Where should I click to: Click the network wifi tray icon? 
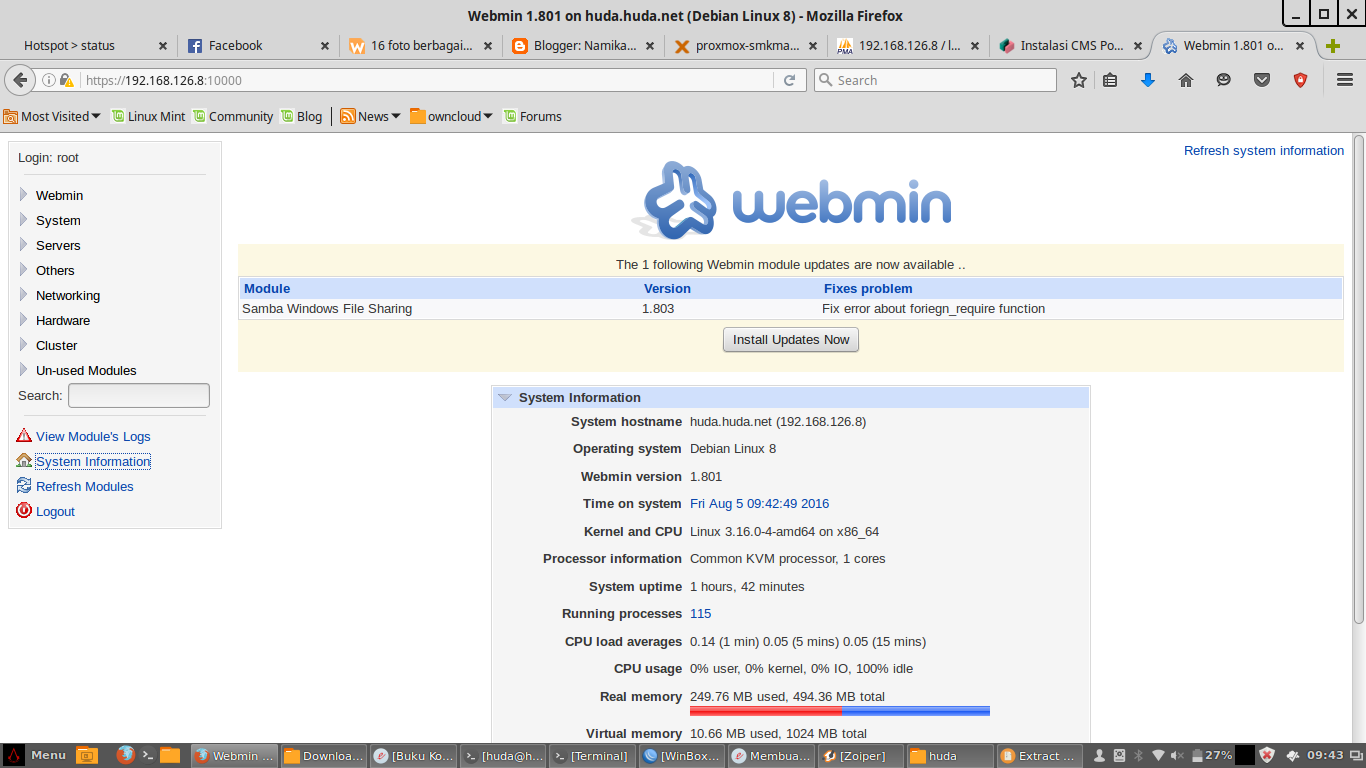pyautogui.click(x=1159, y=756)
